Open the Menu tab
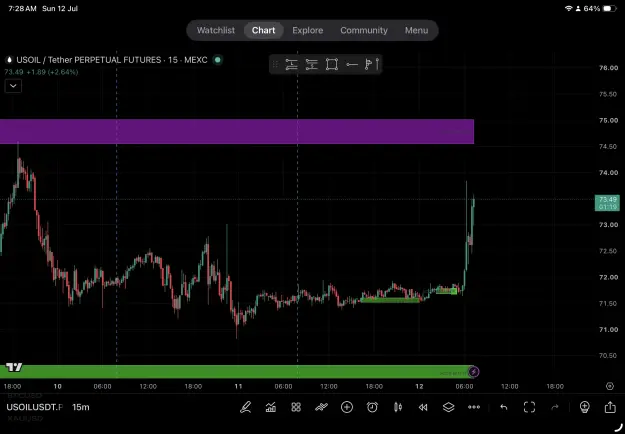 417,30
